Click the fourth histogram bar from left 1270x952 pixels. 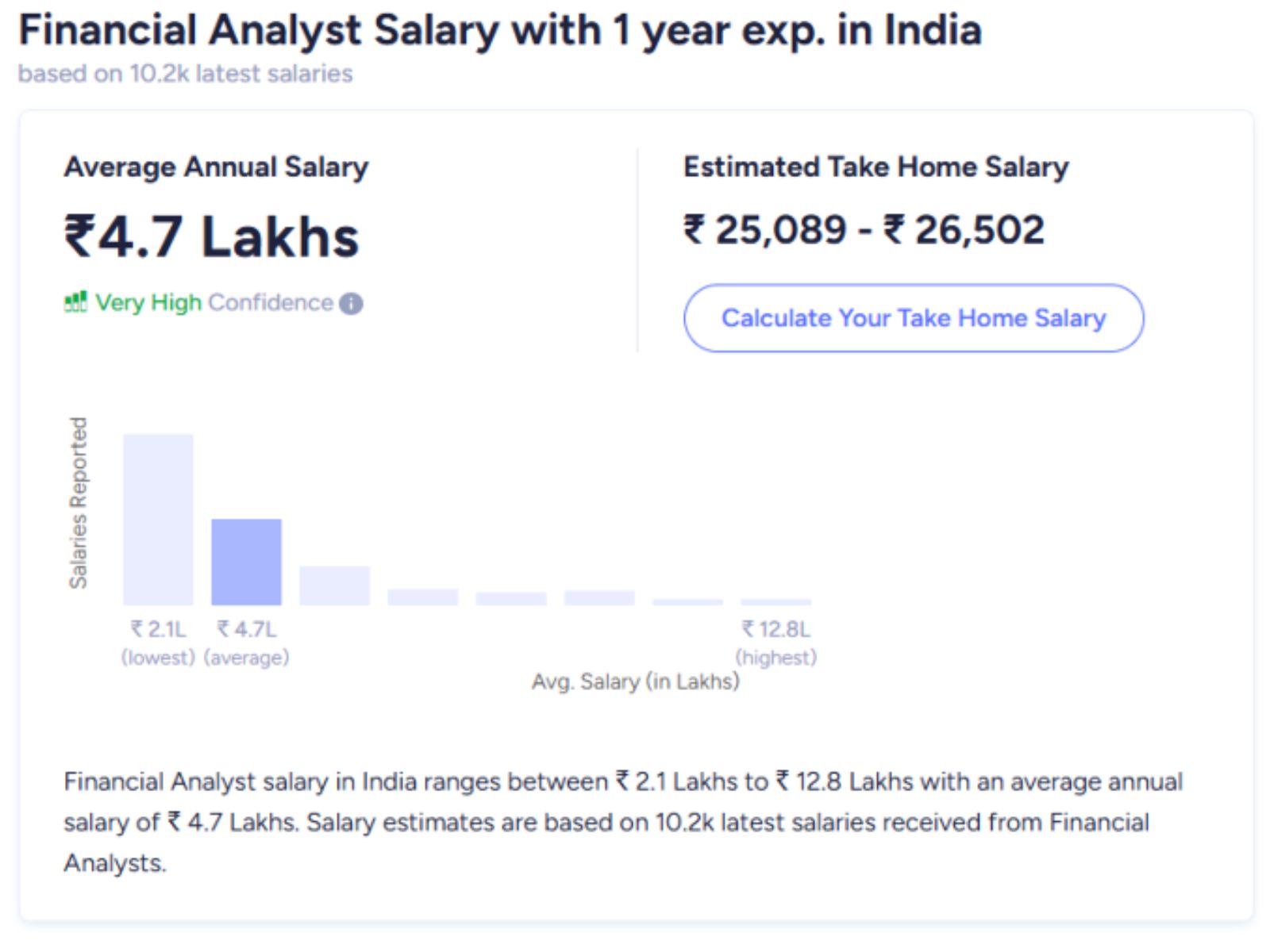pos(422,597)
